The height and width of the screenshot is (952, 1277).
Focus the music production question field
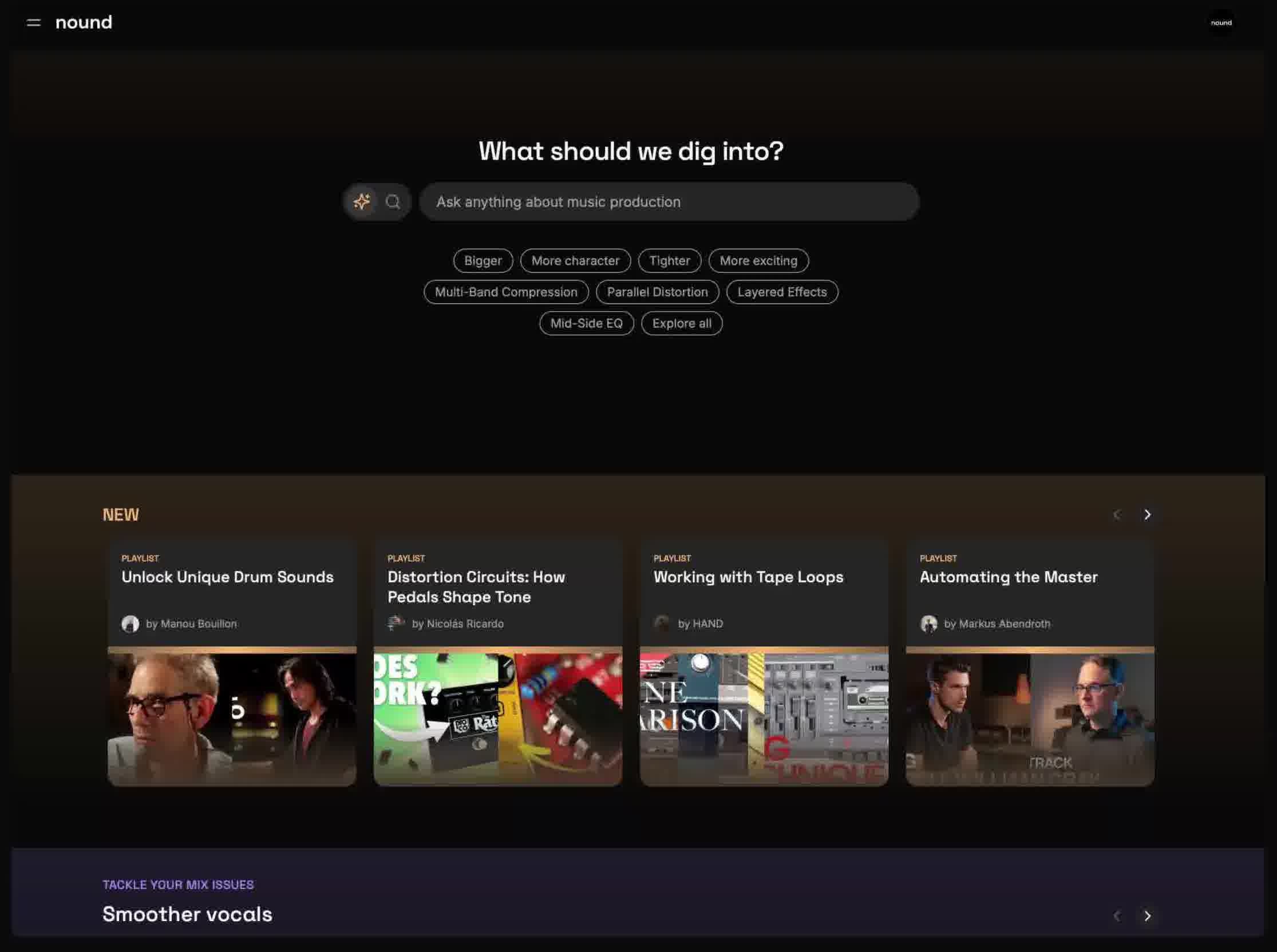click(669, 202)
